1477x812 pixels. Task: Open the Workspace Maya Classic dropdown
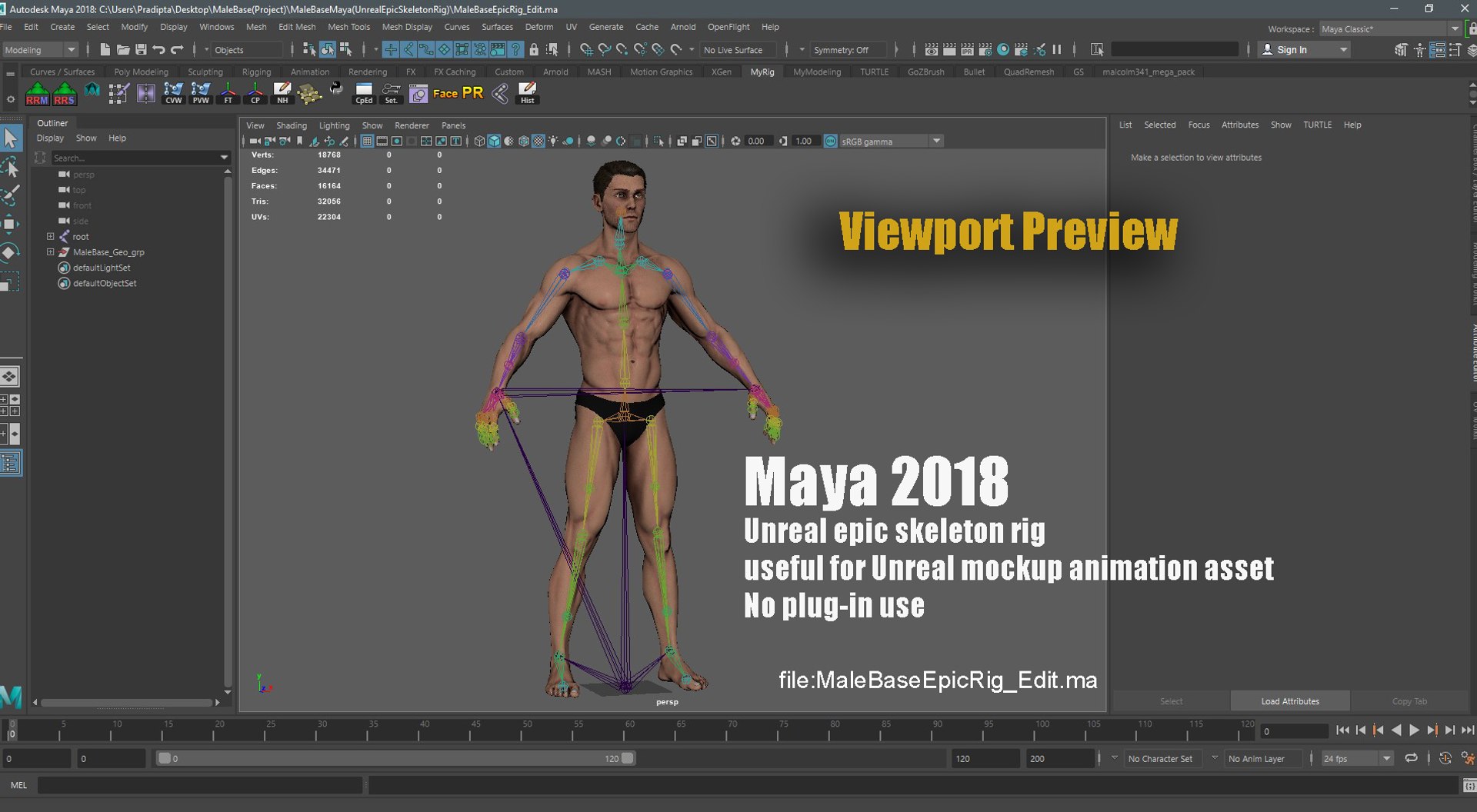point(1390,29)
